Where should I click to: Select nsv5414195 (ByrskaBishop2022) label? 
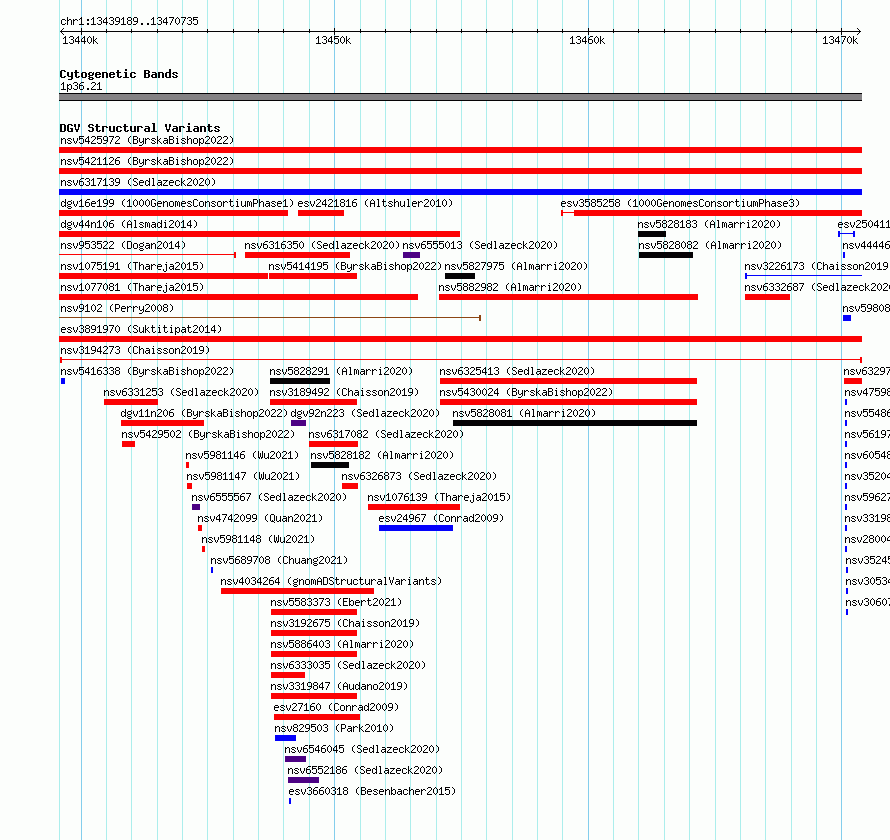point(355,266)
